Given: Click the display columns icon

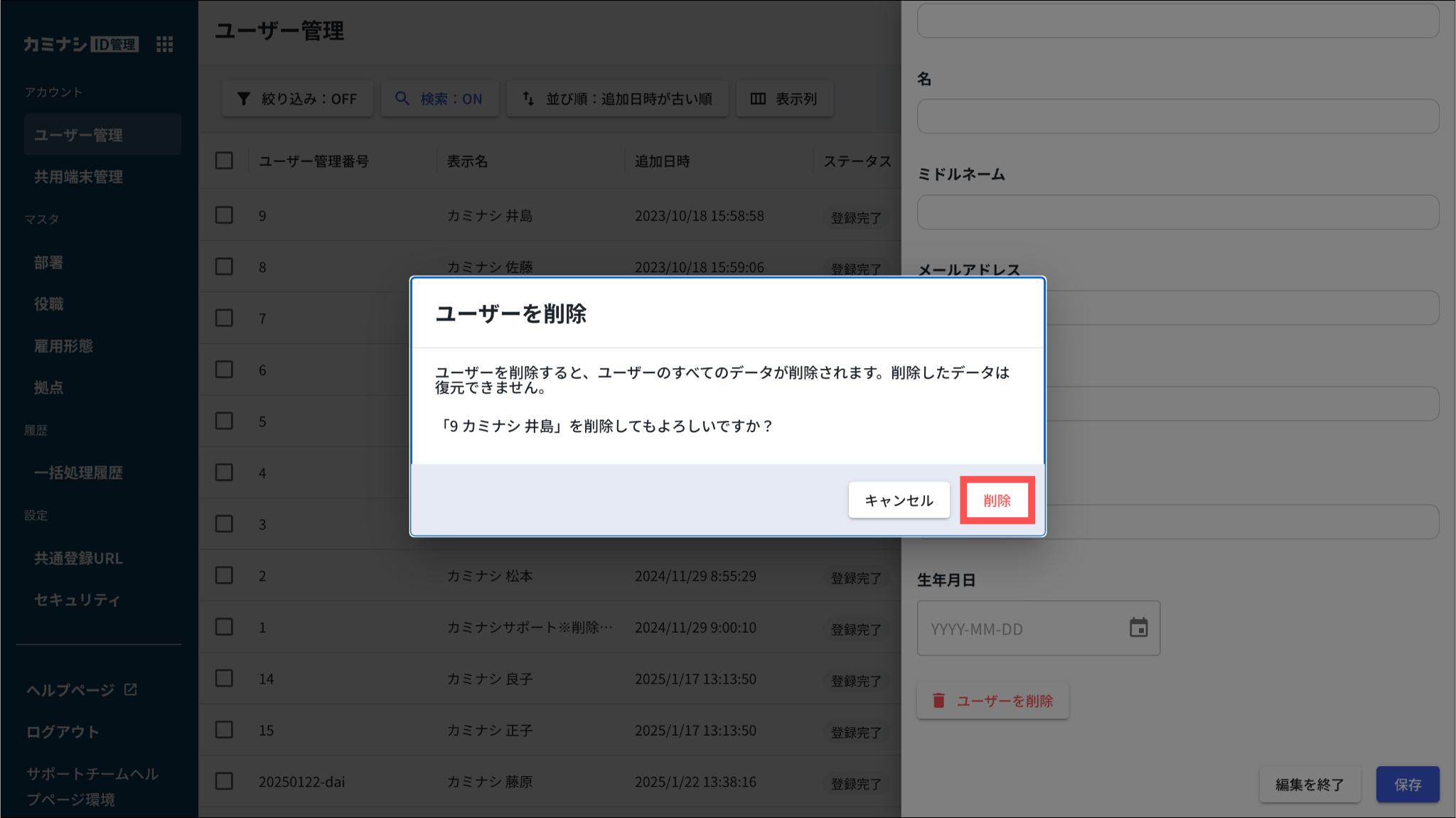Looking at the screenshot, I should 758,99.
